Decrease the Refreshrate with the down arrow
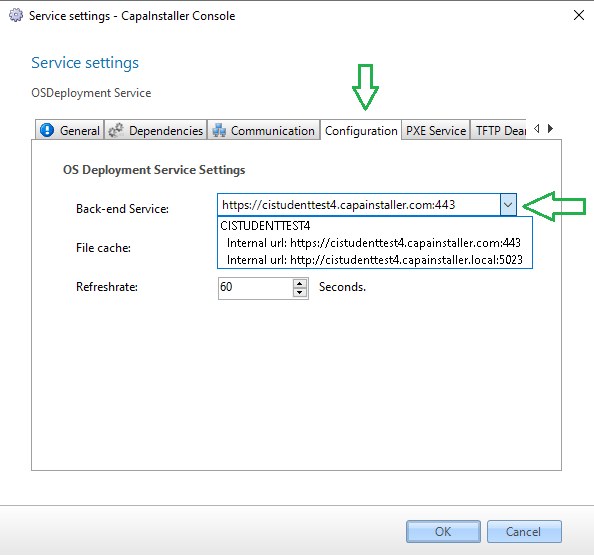594x555 pixels. coord(300,292)
